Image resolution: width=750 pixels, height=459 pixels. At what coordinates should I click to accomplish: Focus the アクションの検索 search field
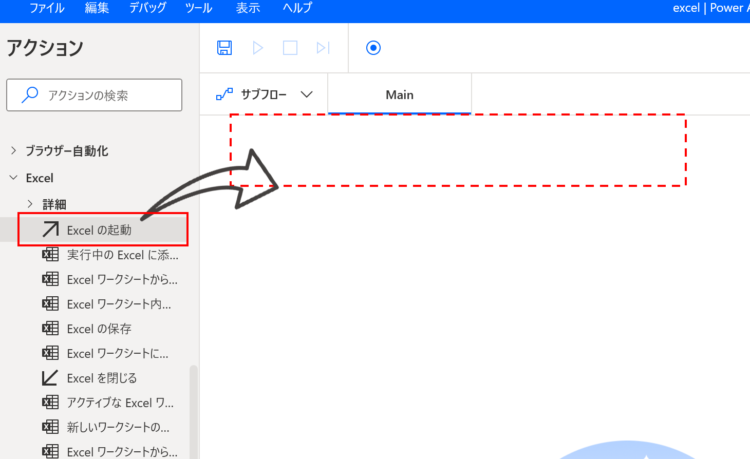click(x=94, y=95)
